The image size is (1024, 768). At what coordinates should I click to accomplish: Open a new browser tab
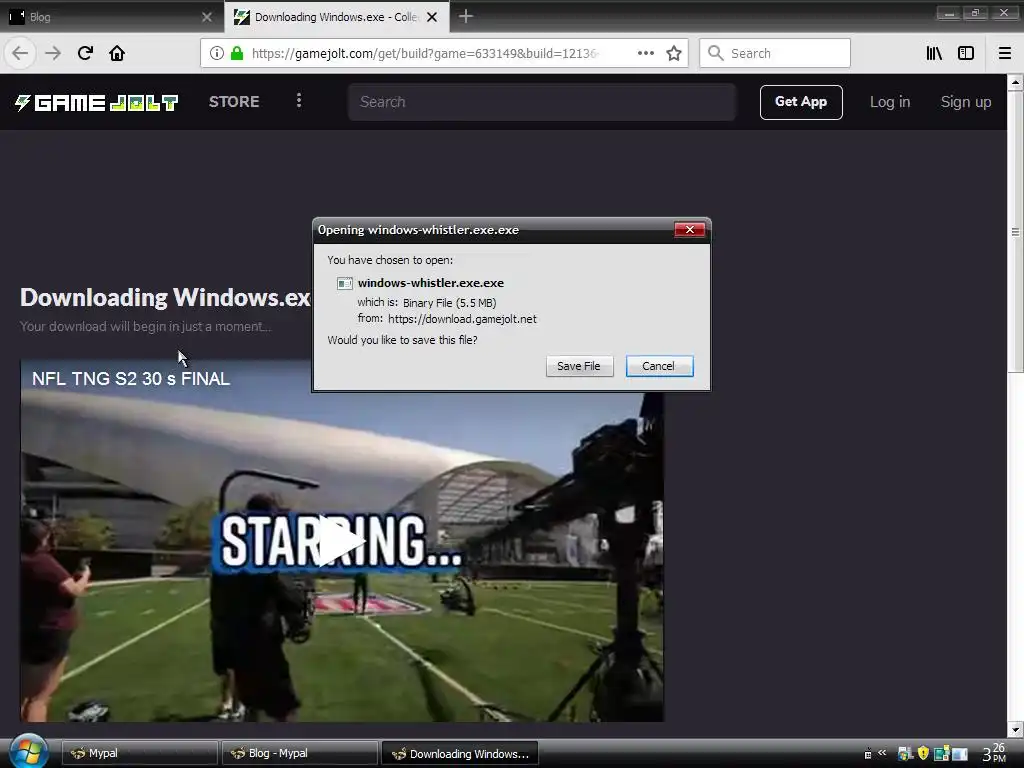coord(466,16)
